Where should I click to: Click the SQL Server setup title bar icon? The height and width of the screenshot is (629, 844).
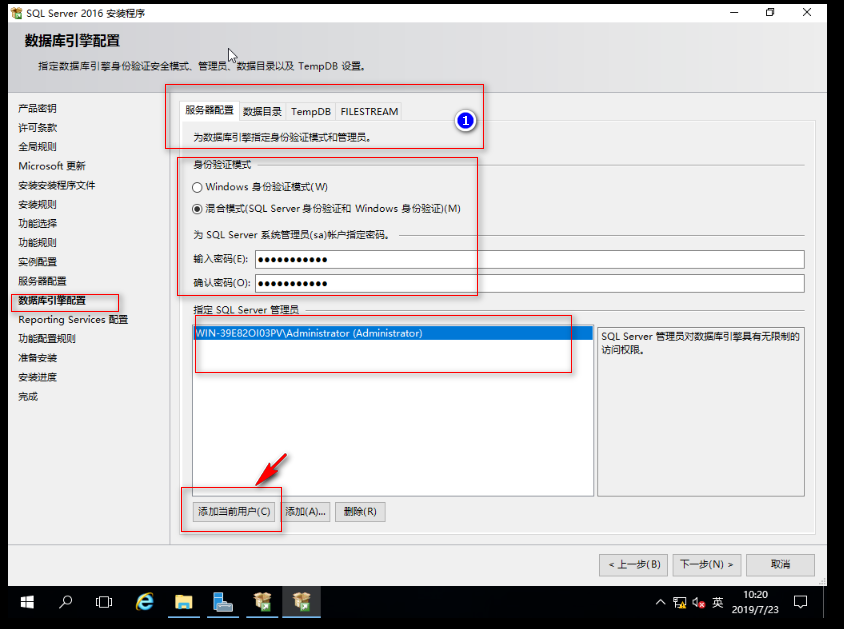[17, 13]
